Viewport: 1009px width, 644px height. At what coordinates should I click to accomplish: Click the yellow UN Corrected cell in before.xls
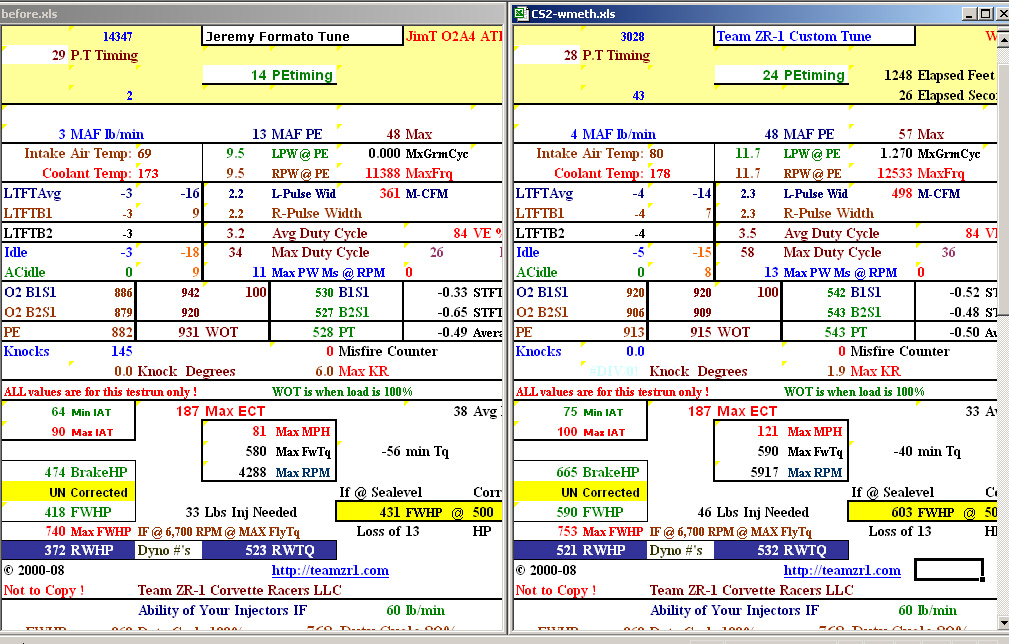pos(66,492)
